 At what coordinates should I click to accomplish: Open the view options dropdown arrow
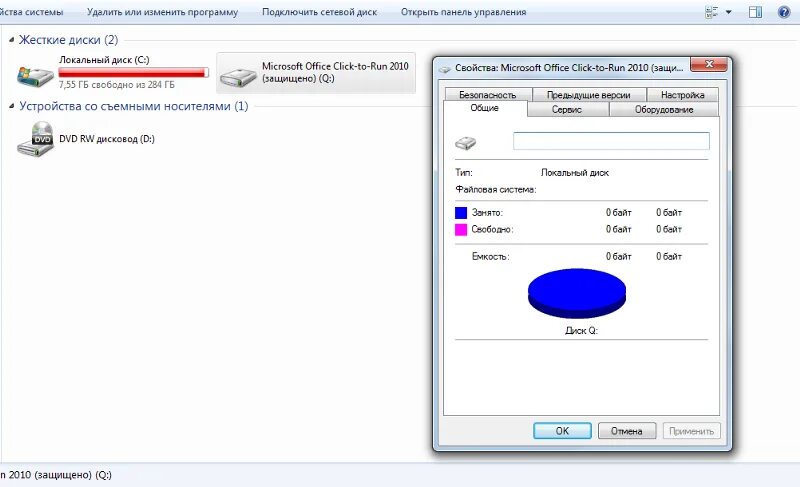(729, 12)
